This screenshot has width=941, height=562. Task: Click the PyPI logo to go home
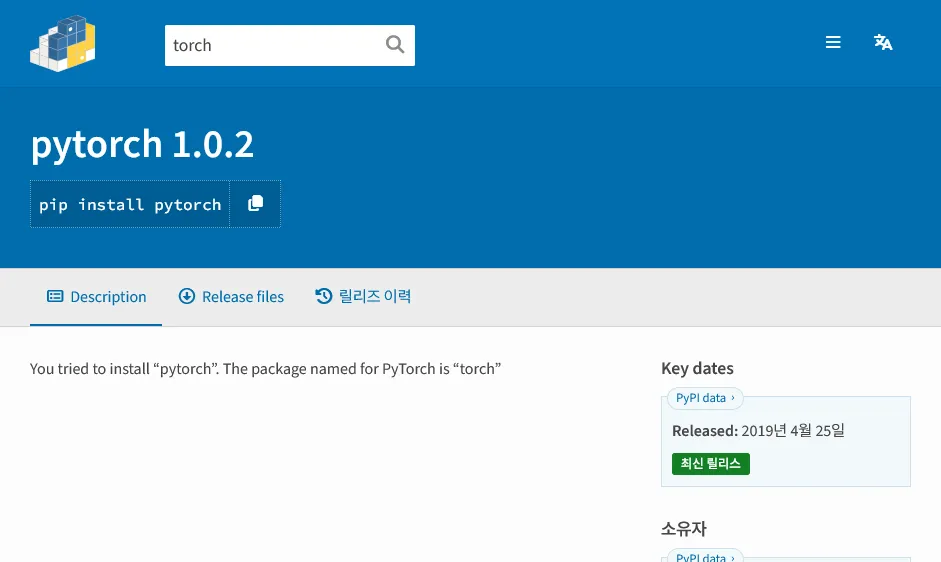(x=62, y=43)
